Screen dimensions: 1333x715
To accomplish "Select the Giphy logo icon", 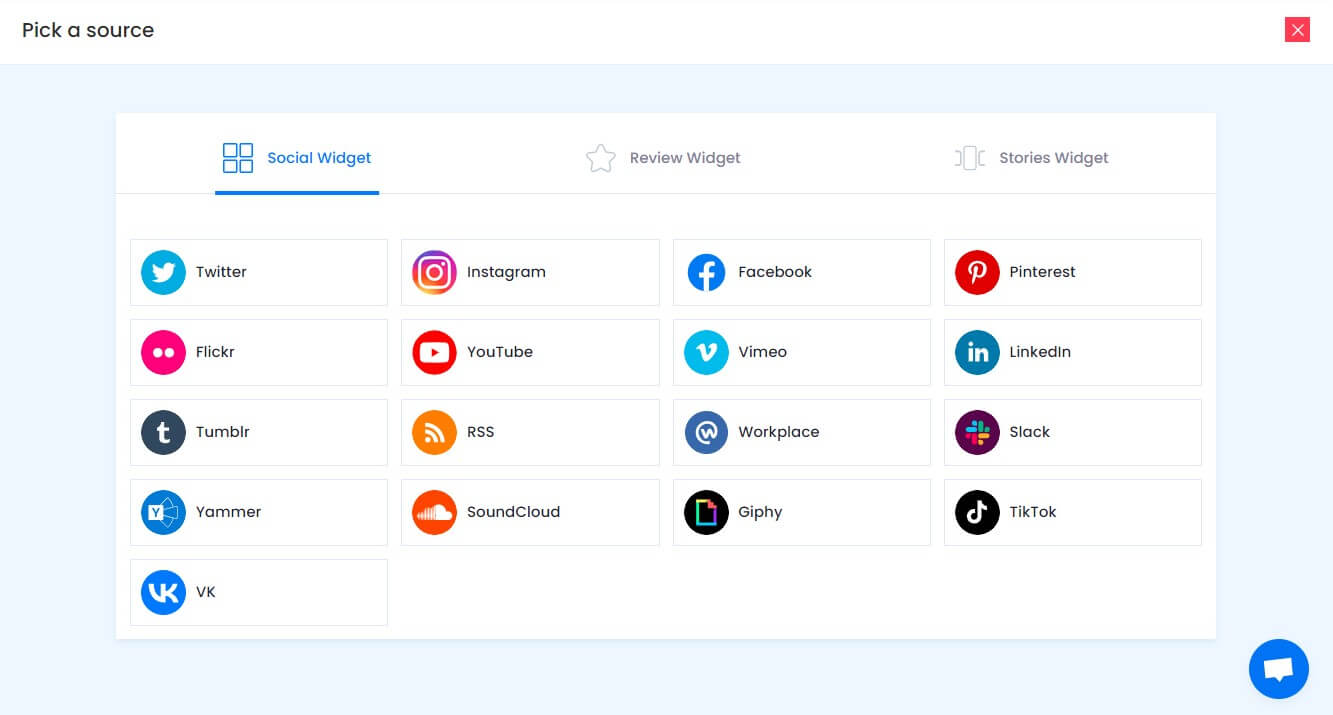I will tap(706, 512).
